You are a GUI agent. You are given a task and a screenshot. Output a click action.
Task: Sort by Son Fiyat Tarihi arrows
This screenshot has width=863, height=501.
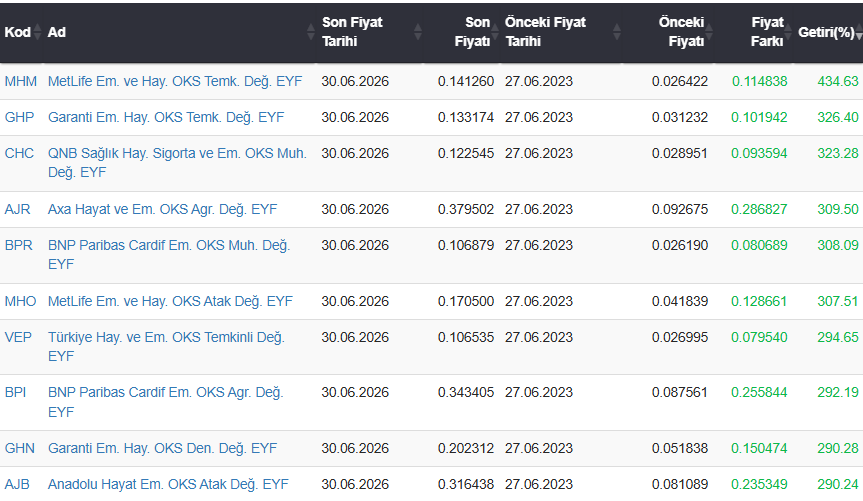(418, 32)
